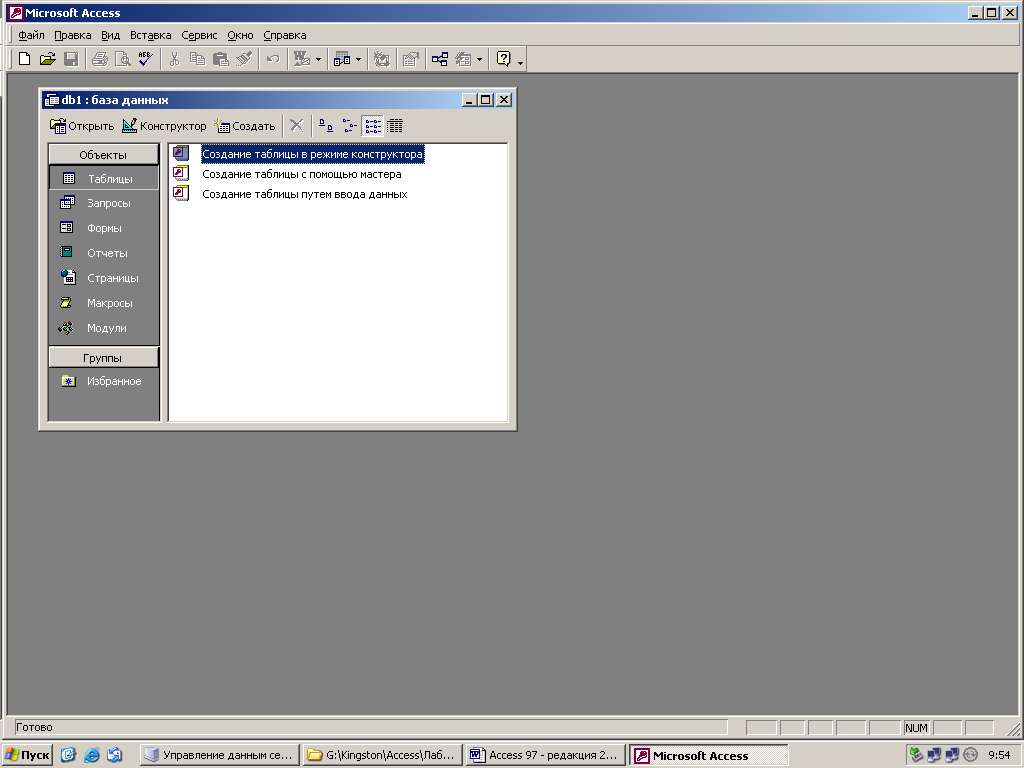Screen dimensions: 1024x768
Task: Switch to 'Управление данным се…' taskbar window
Action: click(x=220, y=755)
